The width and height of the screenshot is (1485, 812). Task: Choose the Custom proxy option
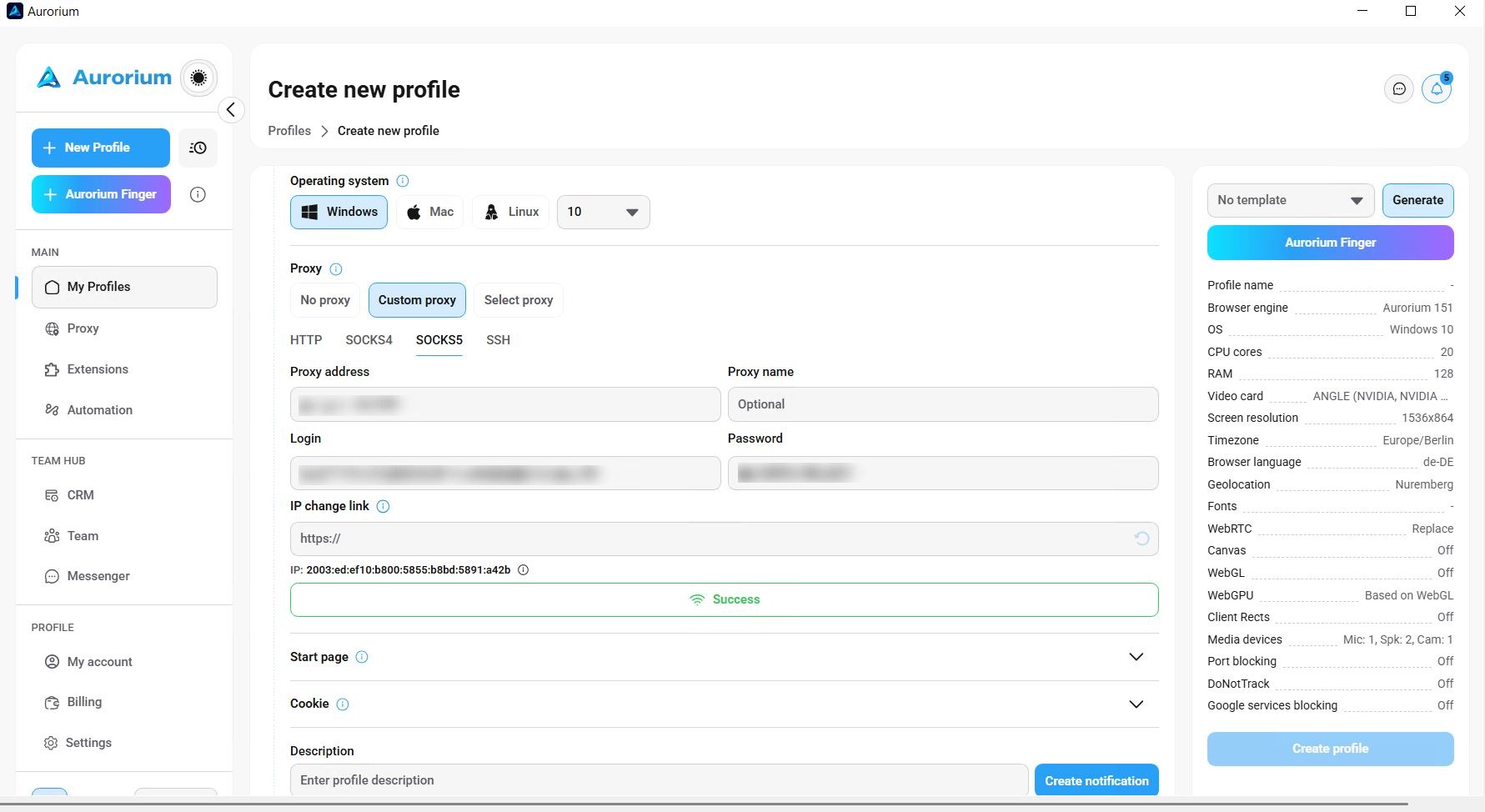click(417, 300)
